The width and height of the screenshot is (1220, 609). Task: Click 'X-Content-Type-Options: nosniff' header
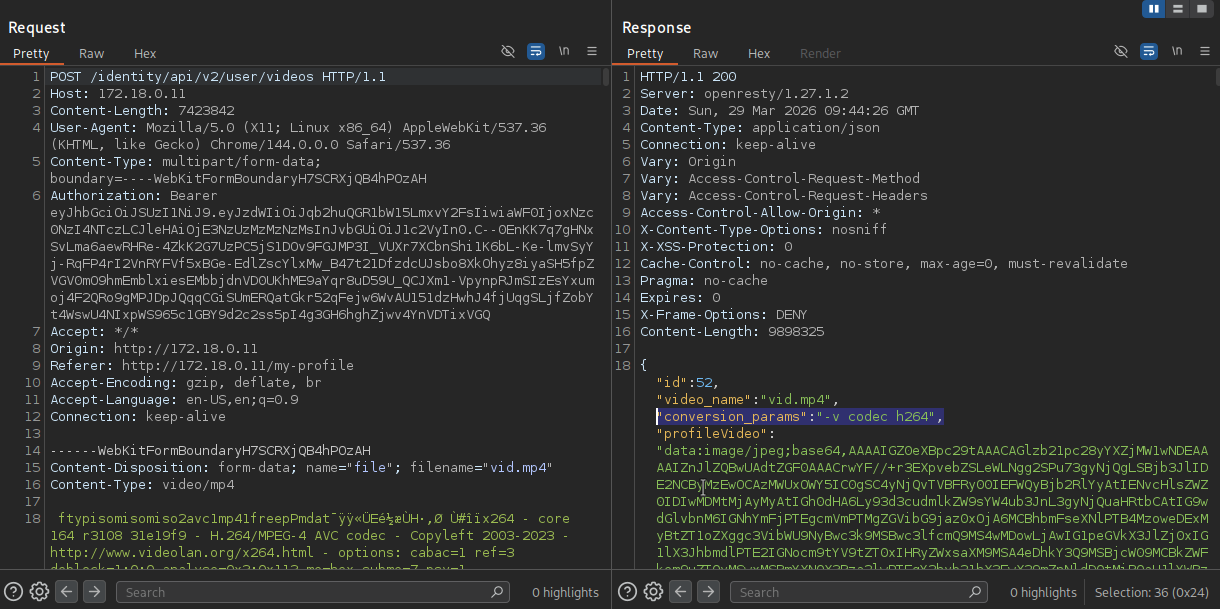point(764,230)
